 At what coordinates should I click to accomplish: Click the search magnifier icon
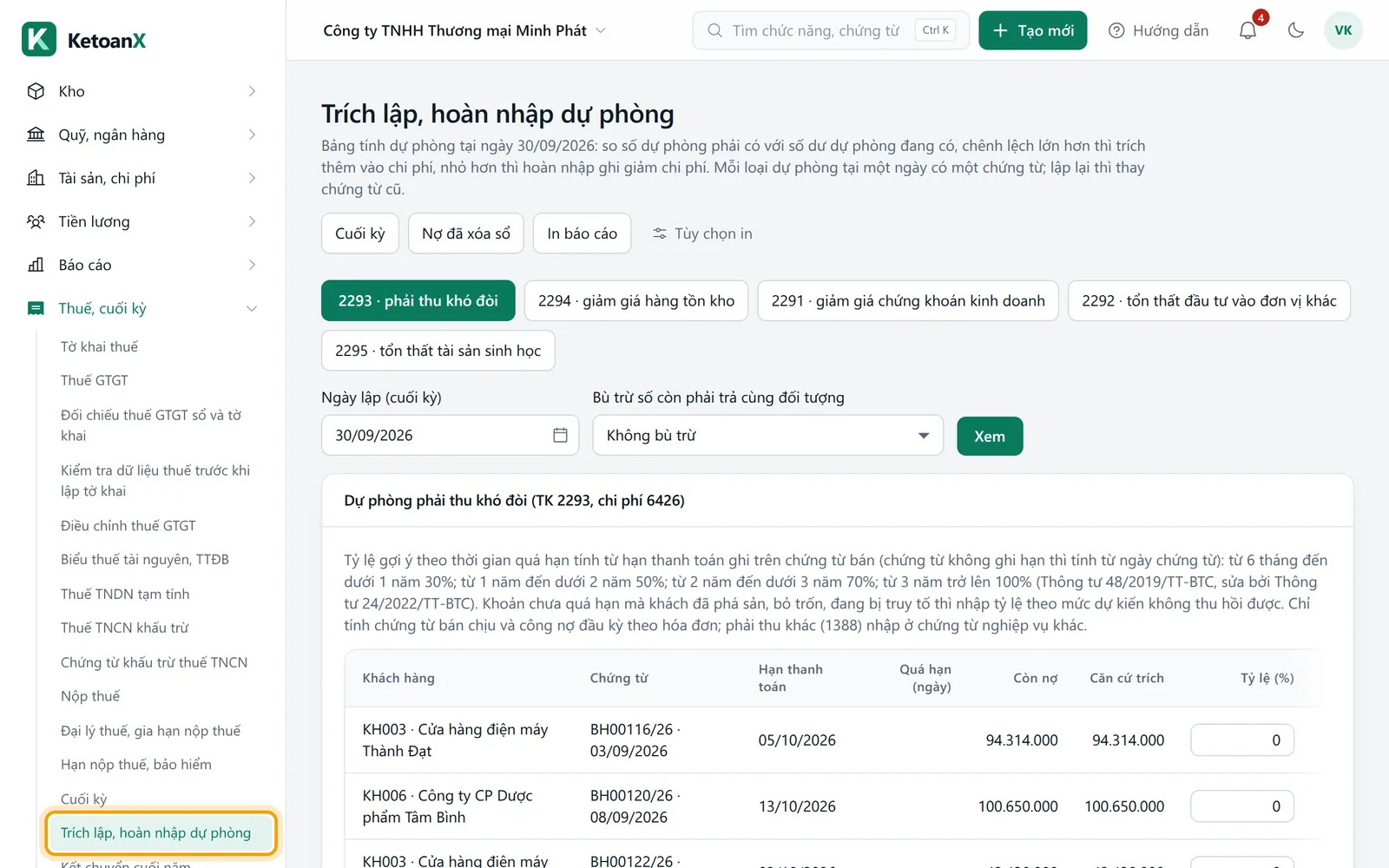point(714,30)
